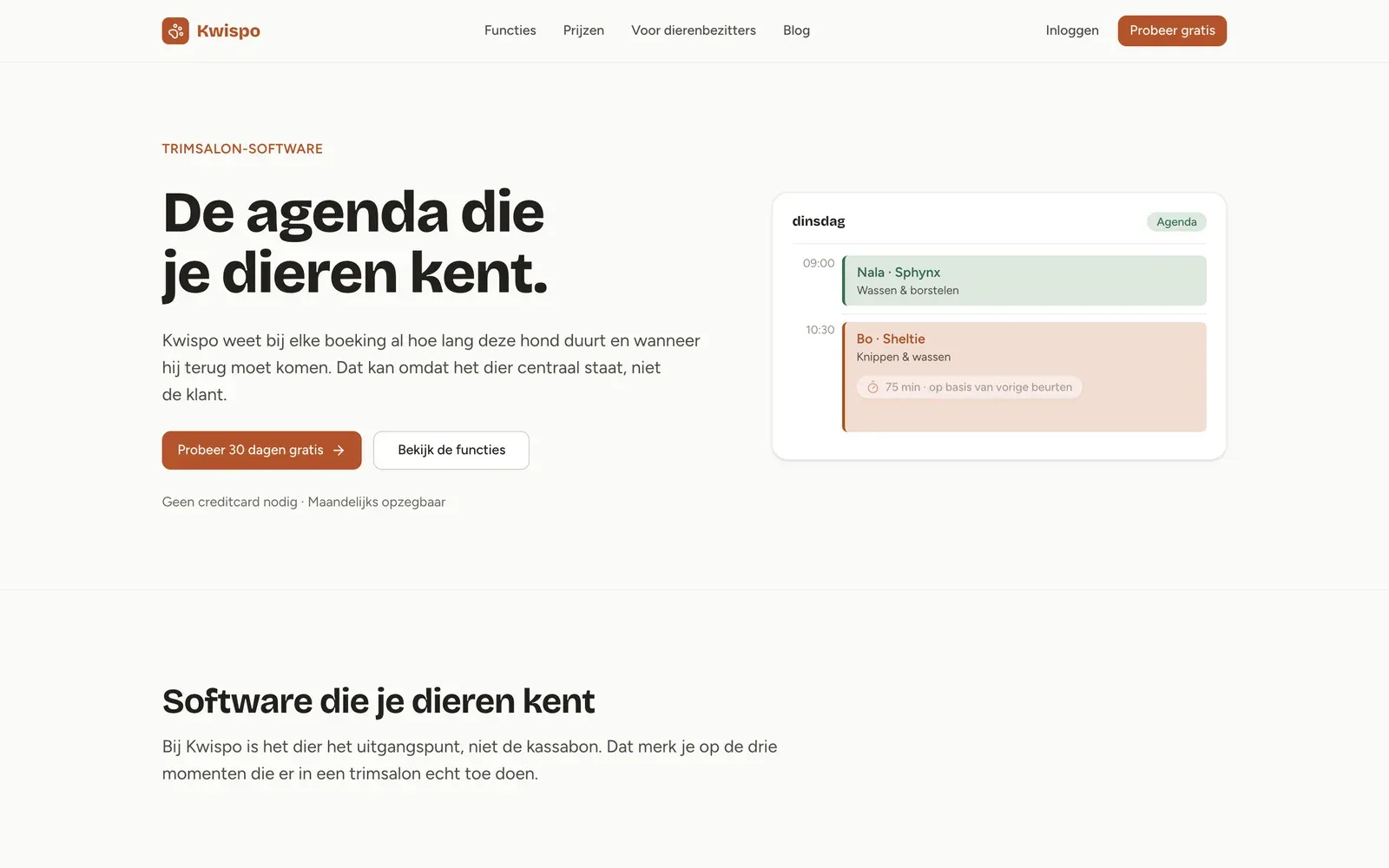This screenshot has height=868, width=1389.
Task: Click the Kwispo paw logo icon
Action: click(175, 31)
